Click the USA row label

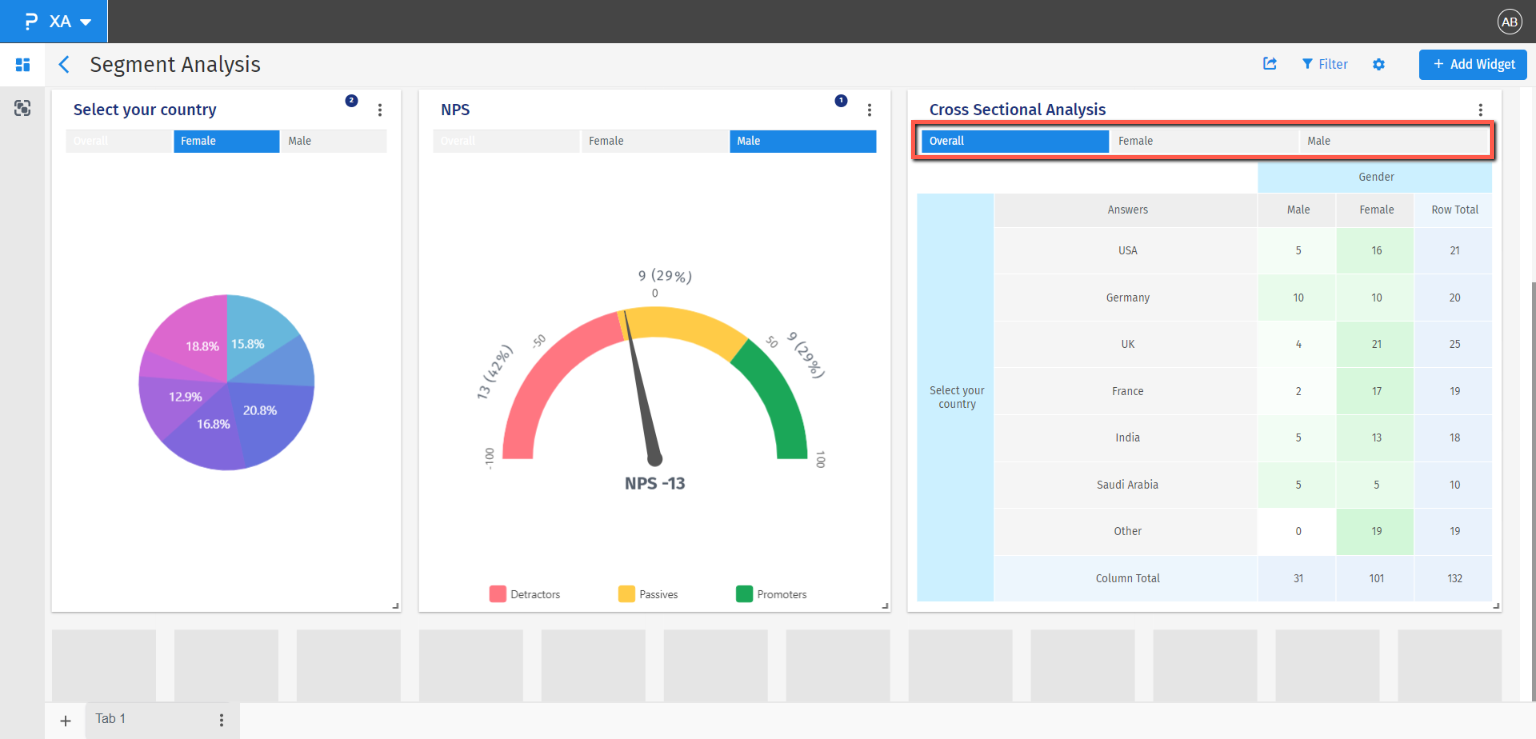click(1127, 250)
